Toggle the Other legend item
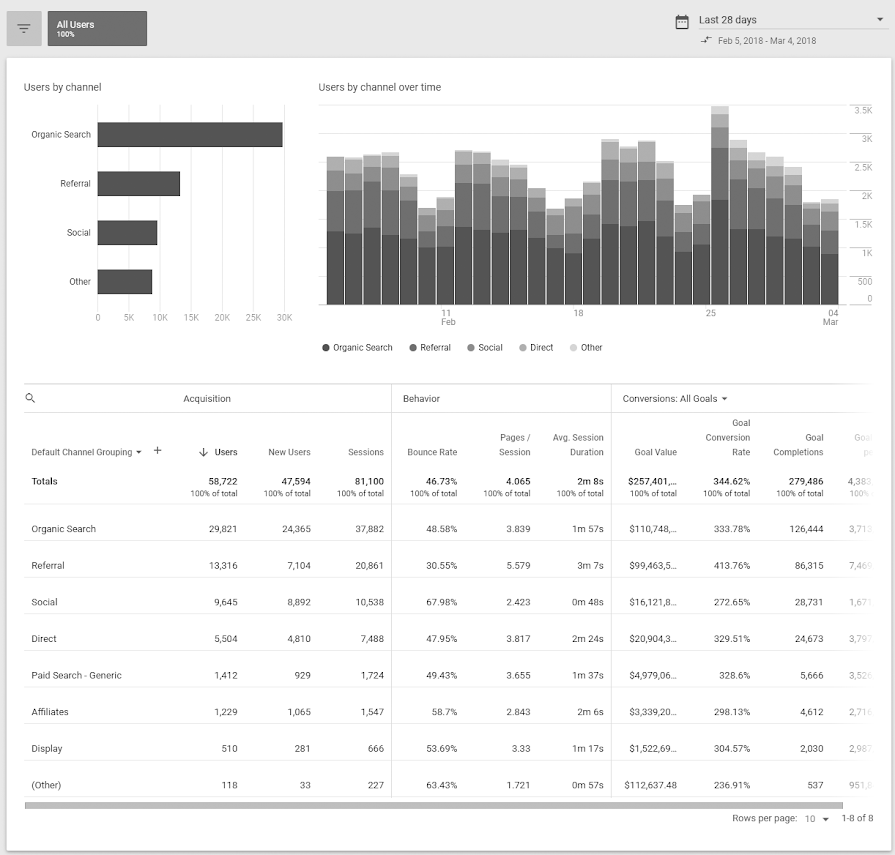 point(586,348)
